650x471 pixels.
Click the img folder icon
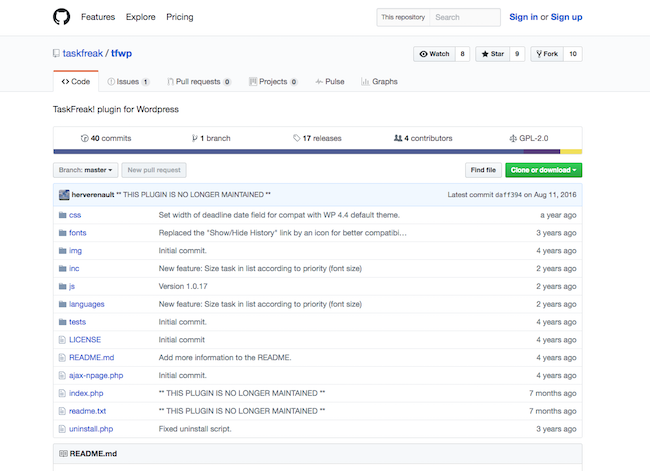tap(63, 250)
